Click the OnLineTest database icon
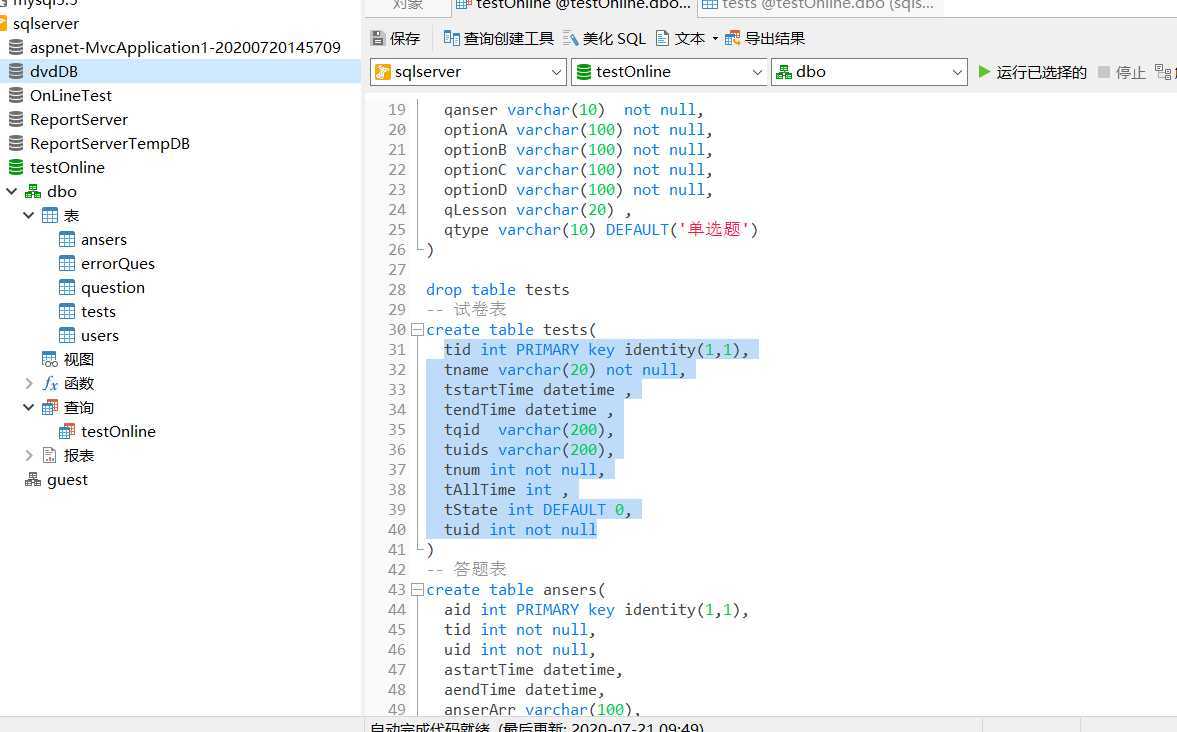 point(16,95)
